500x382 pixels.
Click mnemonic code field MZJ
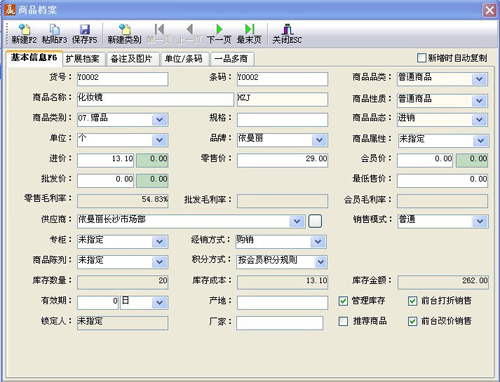coord(282,99)
